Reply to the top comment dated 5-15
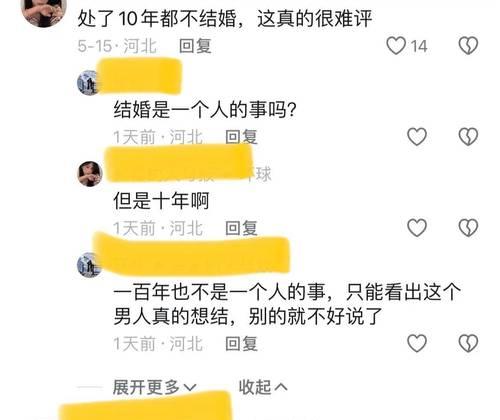 (x=195, y=46)
